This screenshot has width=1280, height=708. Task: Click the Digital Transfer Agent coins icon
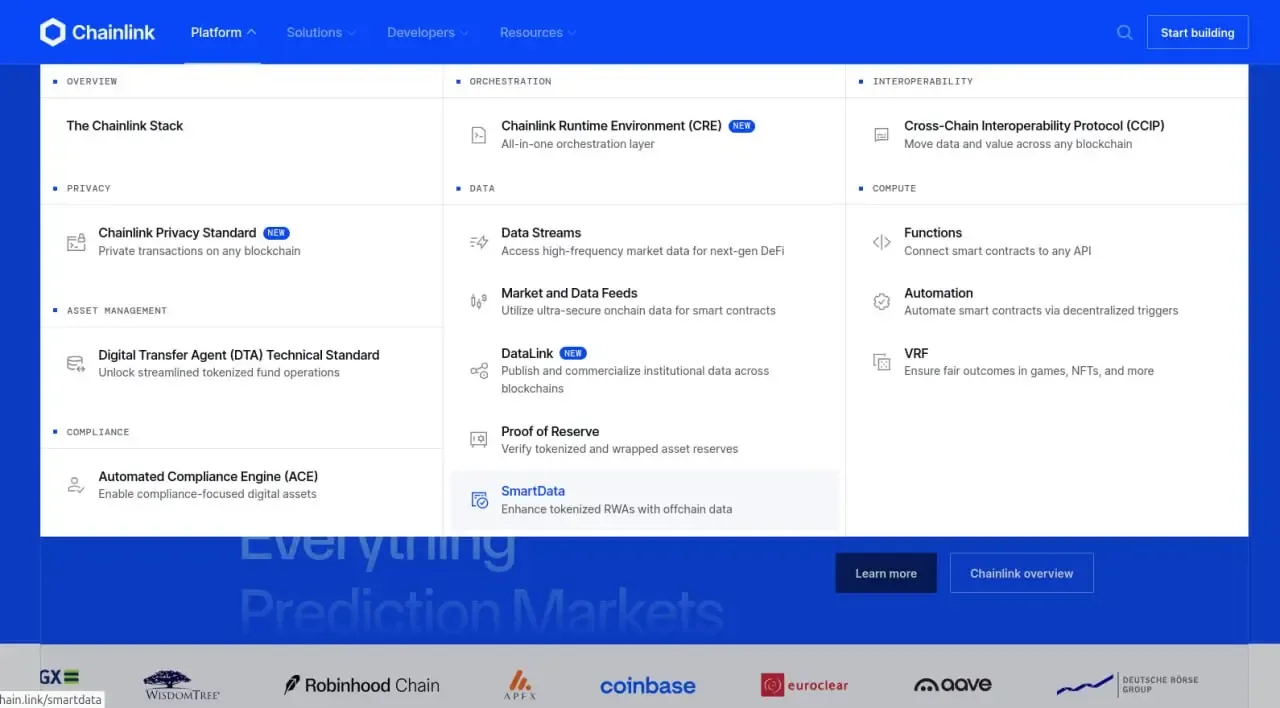click(76, 364)
